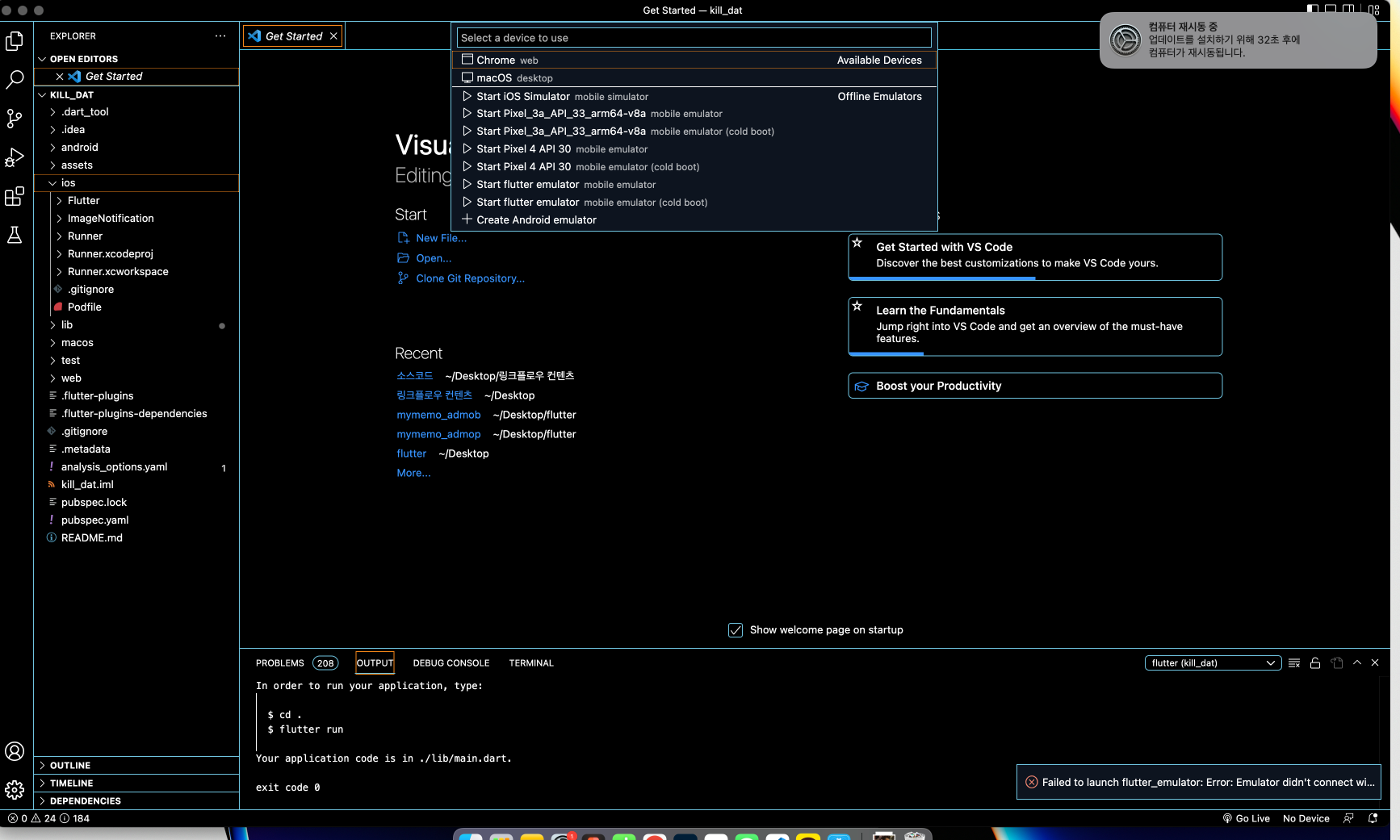Expand the Runner.xcworkspace folder

(x=137, y=272)
